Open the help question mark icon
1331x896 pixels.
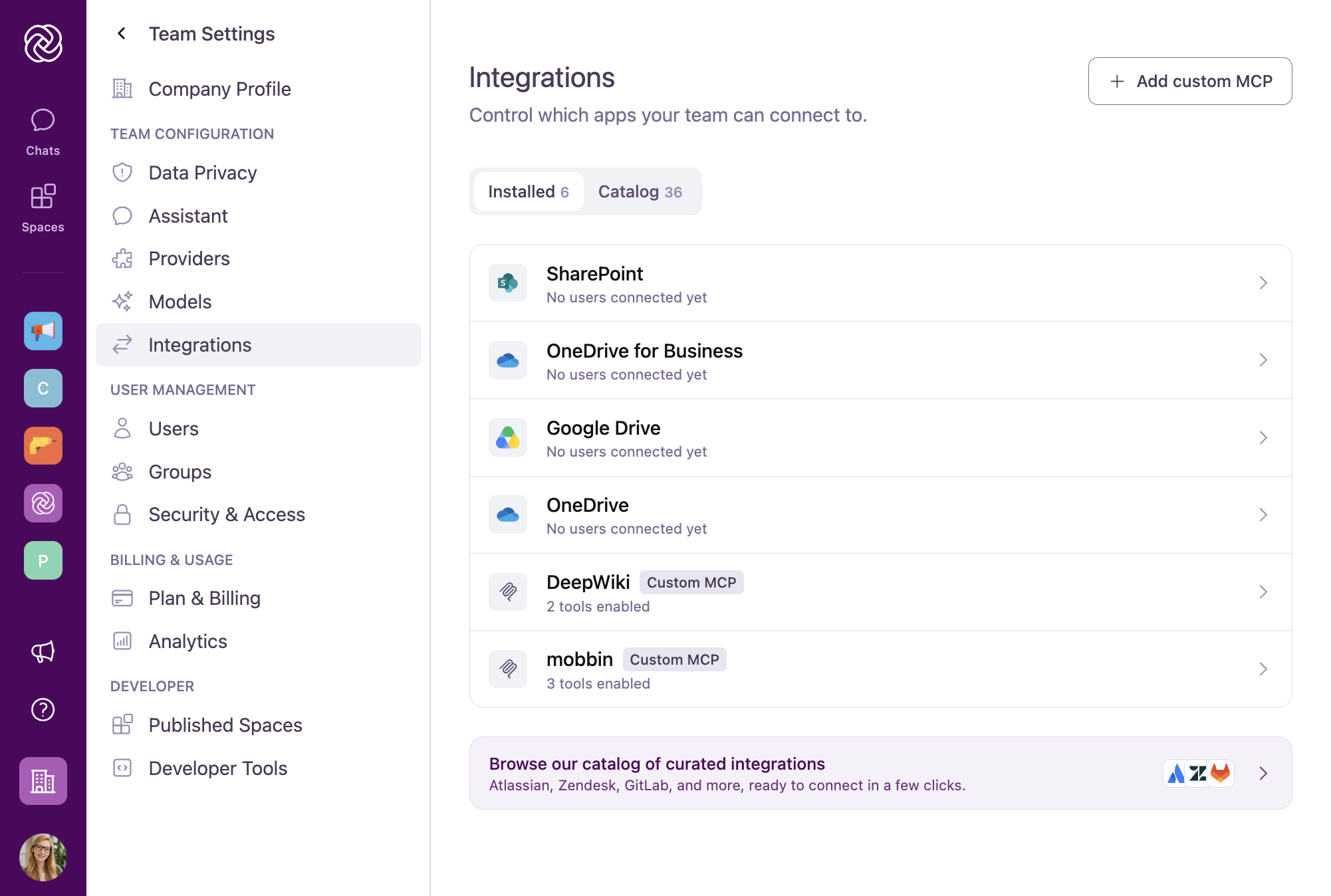tap(43, 710)
